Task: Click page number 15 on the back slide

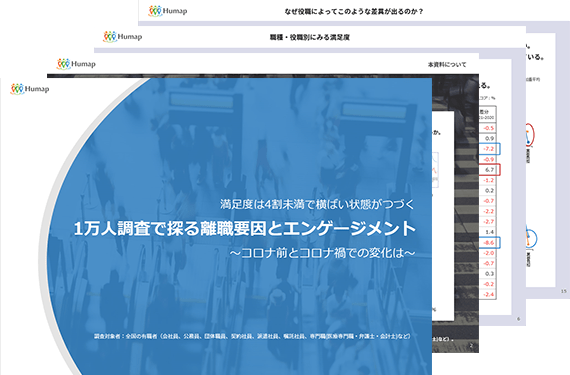Action: click(563, 291)
